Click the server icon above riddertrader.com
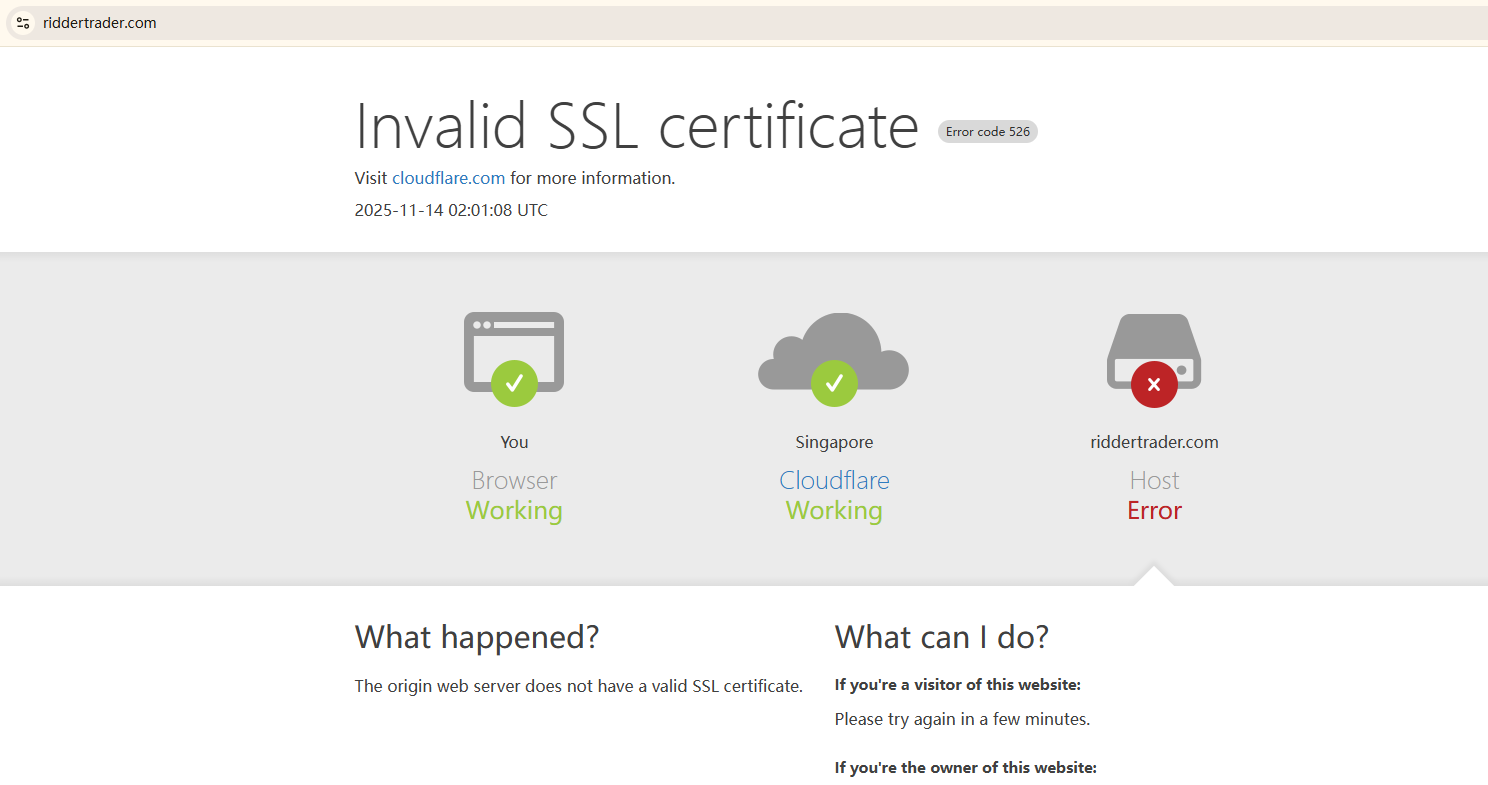 click(x=1154, y=360)
